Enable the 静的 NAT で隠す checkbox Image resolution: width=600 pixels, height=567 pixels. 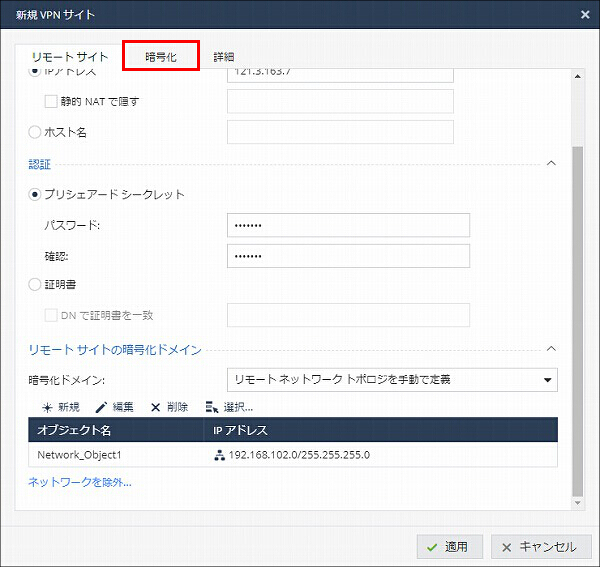tap(51, 101)
